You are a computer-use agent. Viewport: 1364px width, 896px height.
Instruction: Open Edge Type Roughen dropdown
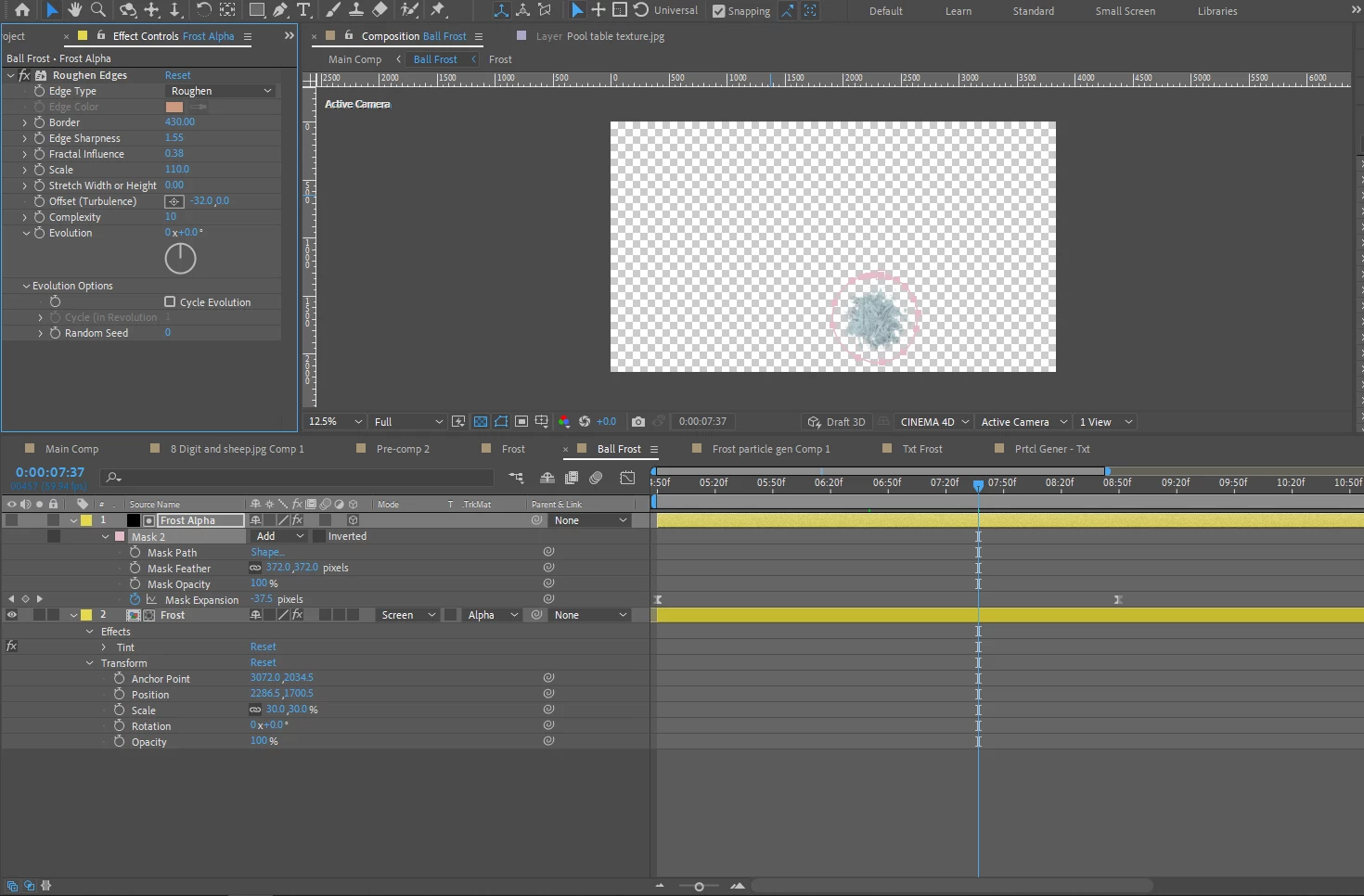coord(221,91)
